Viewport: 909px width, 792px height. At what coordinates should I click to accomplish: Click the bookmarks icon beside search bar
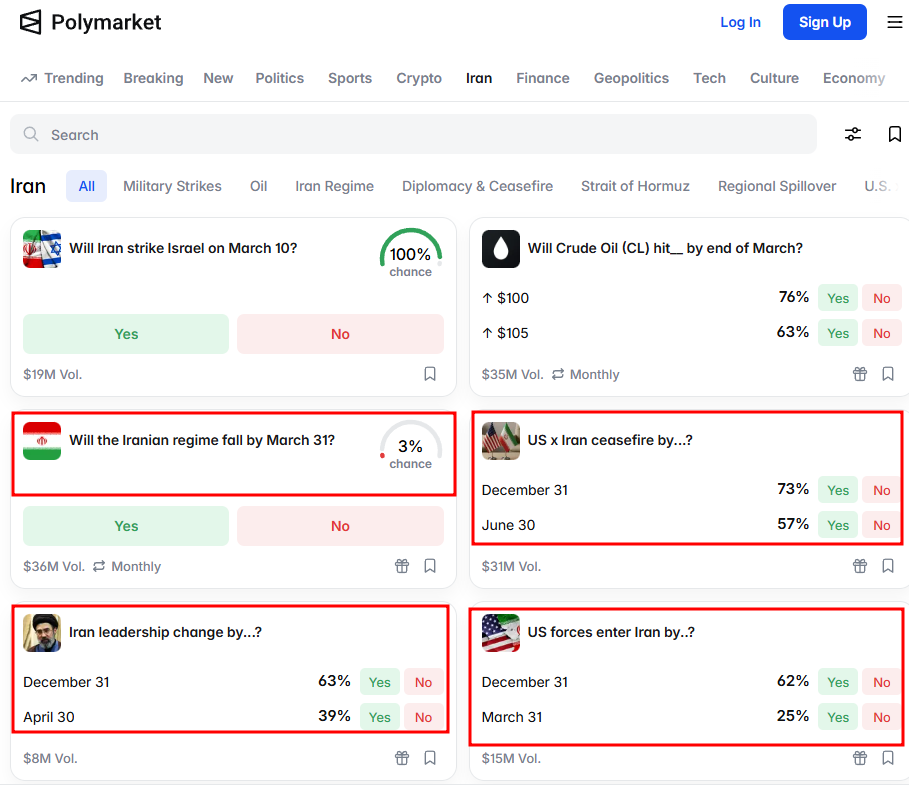894,134
